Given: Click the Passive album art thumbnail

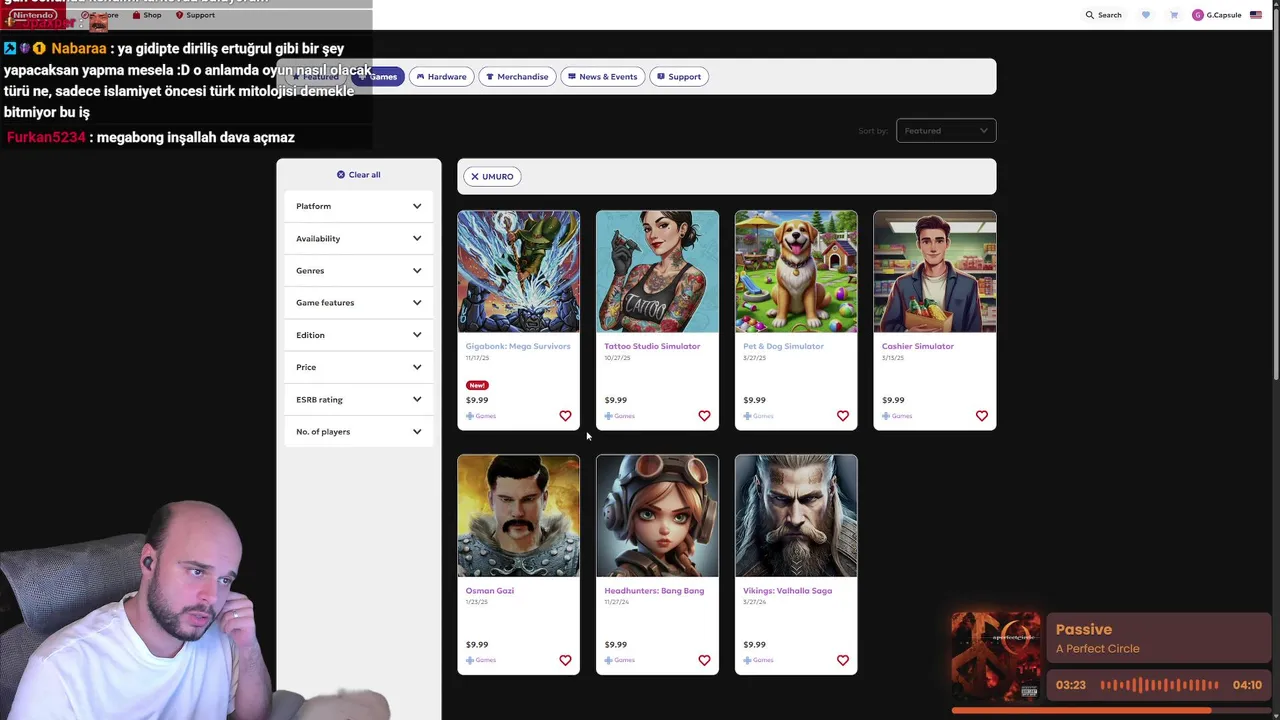Looking at the screenshot, I should click(x=996, y=657).
